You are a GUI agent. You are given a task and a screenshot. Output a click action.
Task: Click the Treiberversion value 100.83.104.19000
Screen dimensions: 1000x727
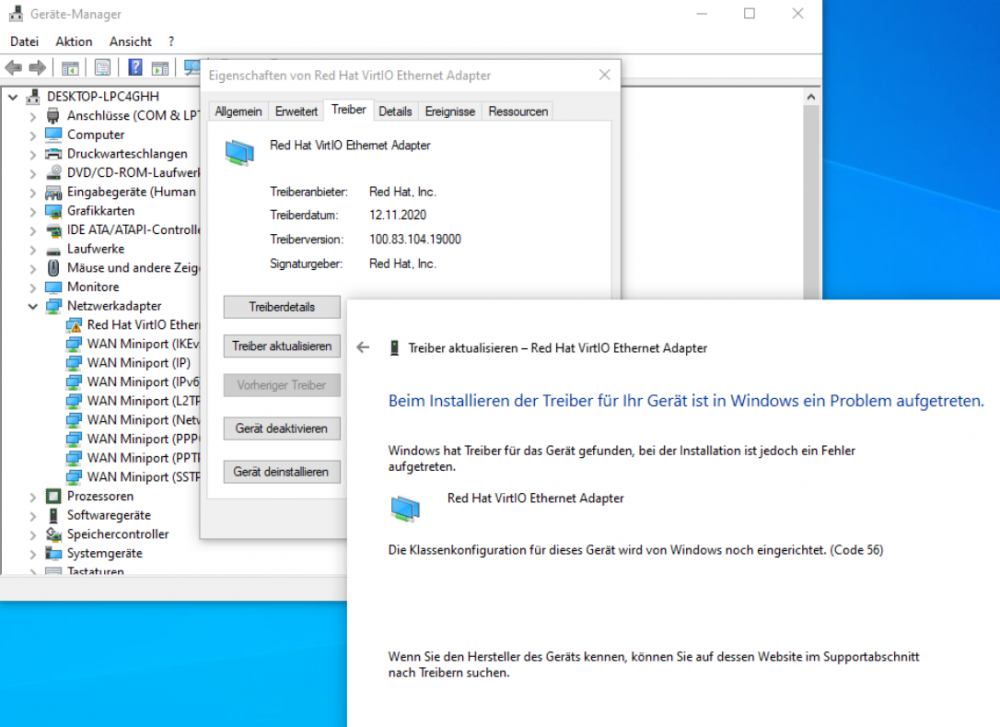415,239
